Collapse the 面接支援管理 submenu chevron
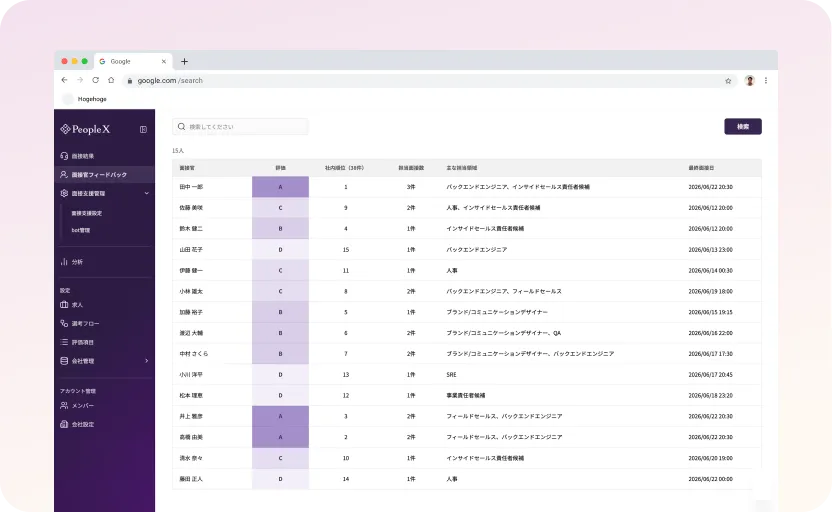The image size is (832, 512). [x=146, y=193]
